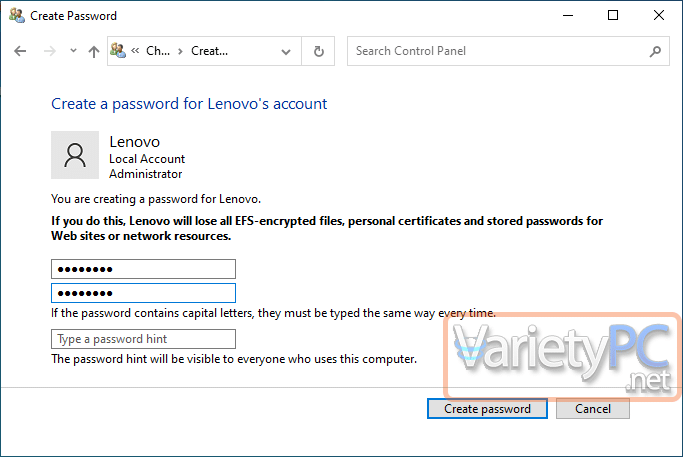Open the address bar history dropdown arrow
Viewport: 683px width, 457px height.
click(x=286, y=52)
